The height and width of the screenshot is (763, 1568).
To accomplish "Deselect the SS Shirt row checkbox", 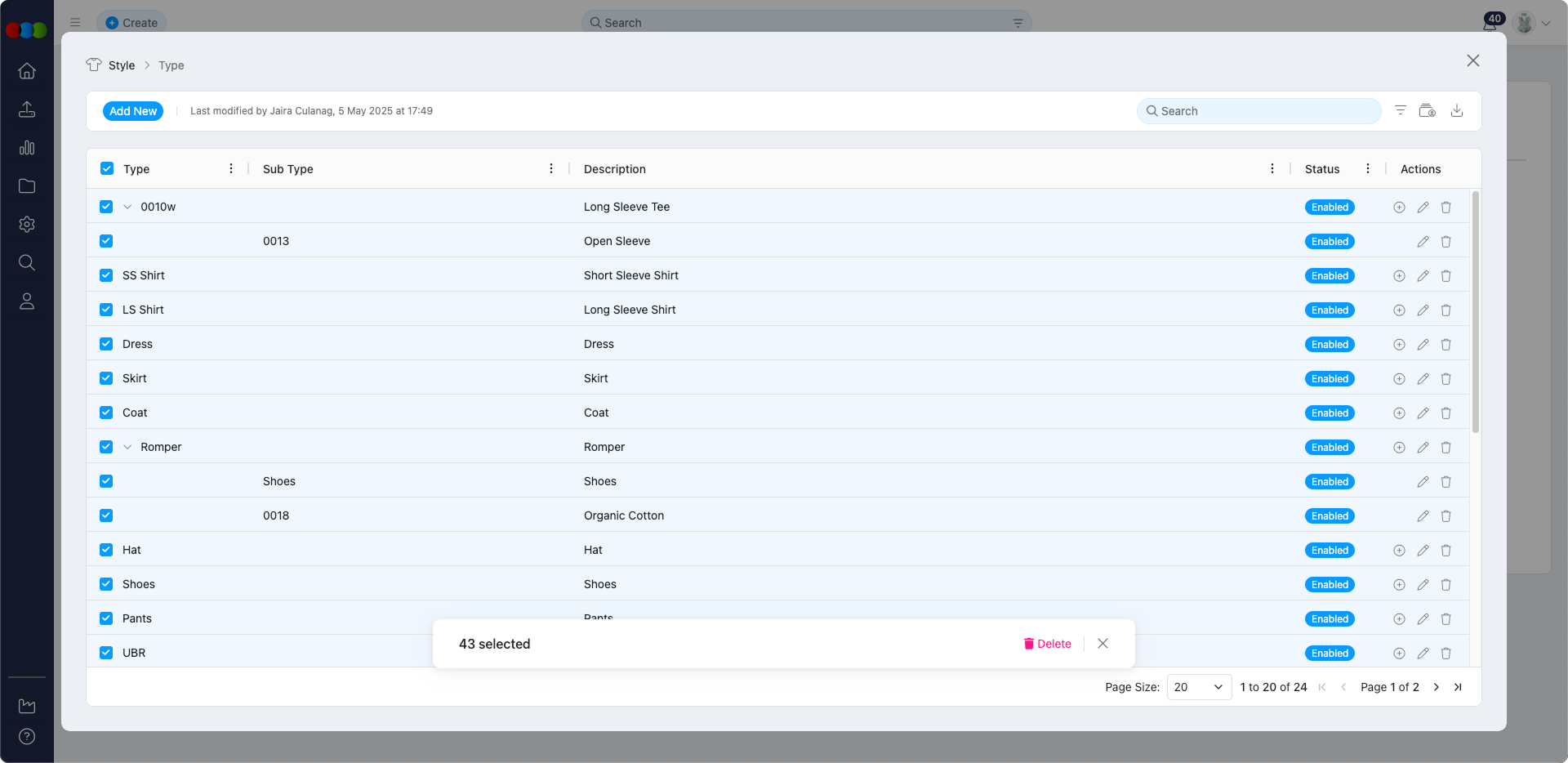I will [106, 275].
